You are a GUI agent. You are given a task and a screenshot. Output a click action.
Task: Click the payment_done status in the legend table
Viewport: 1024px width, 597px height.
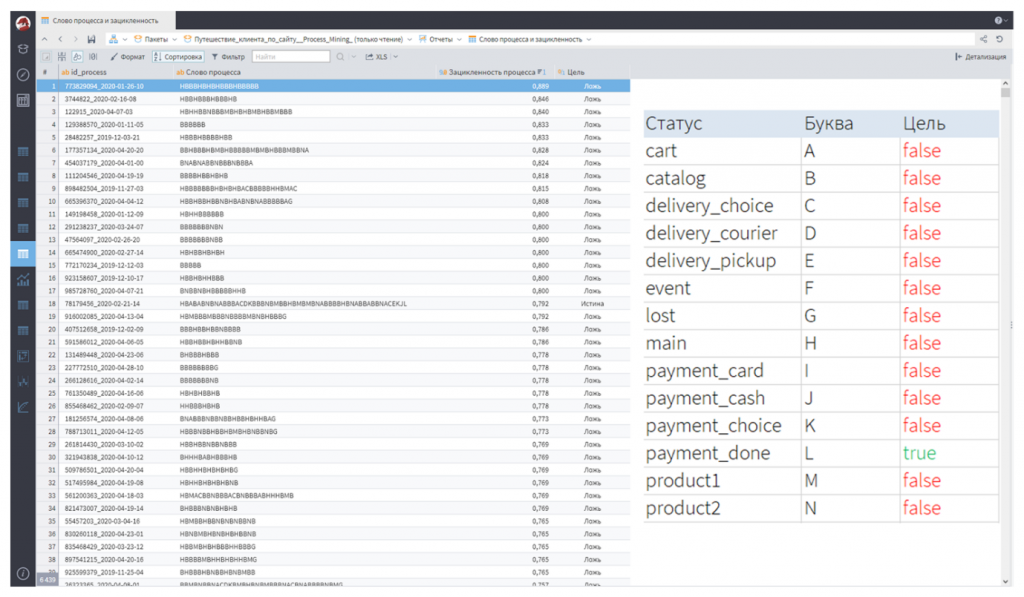point(707,453)
